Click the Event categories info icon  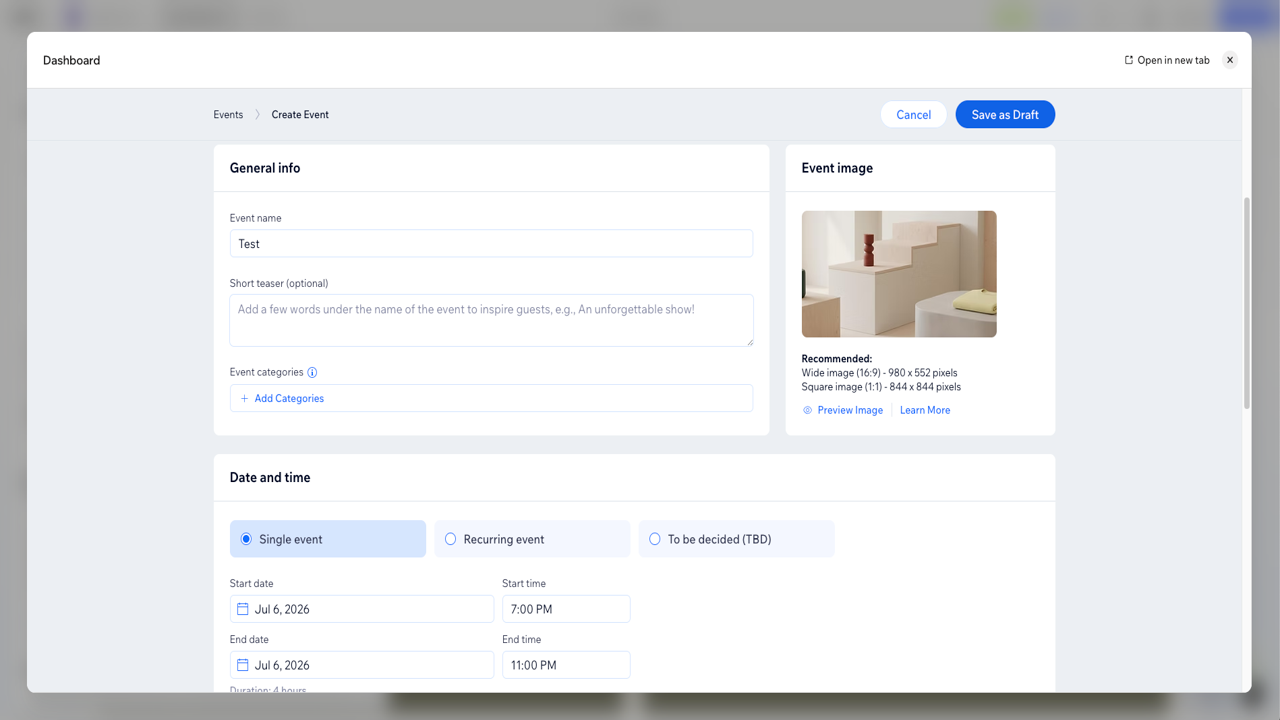(x=312, y=372)
